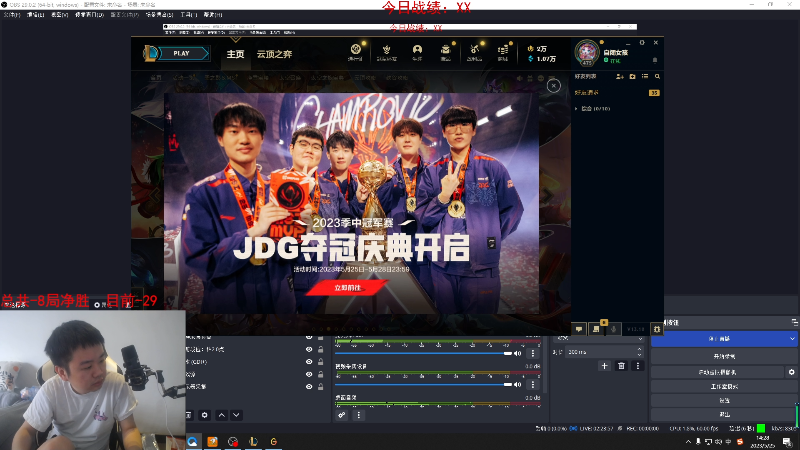The height and width of the screenshot is (450, 800).
Task: Switch to 主页 tab in League client
Action: 235,54
